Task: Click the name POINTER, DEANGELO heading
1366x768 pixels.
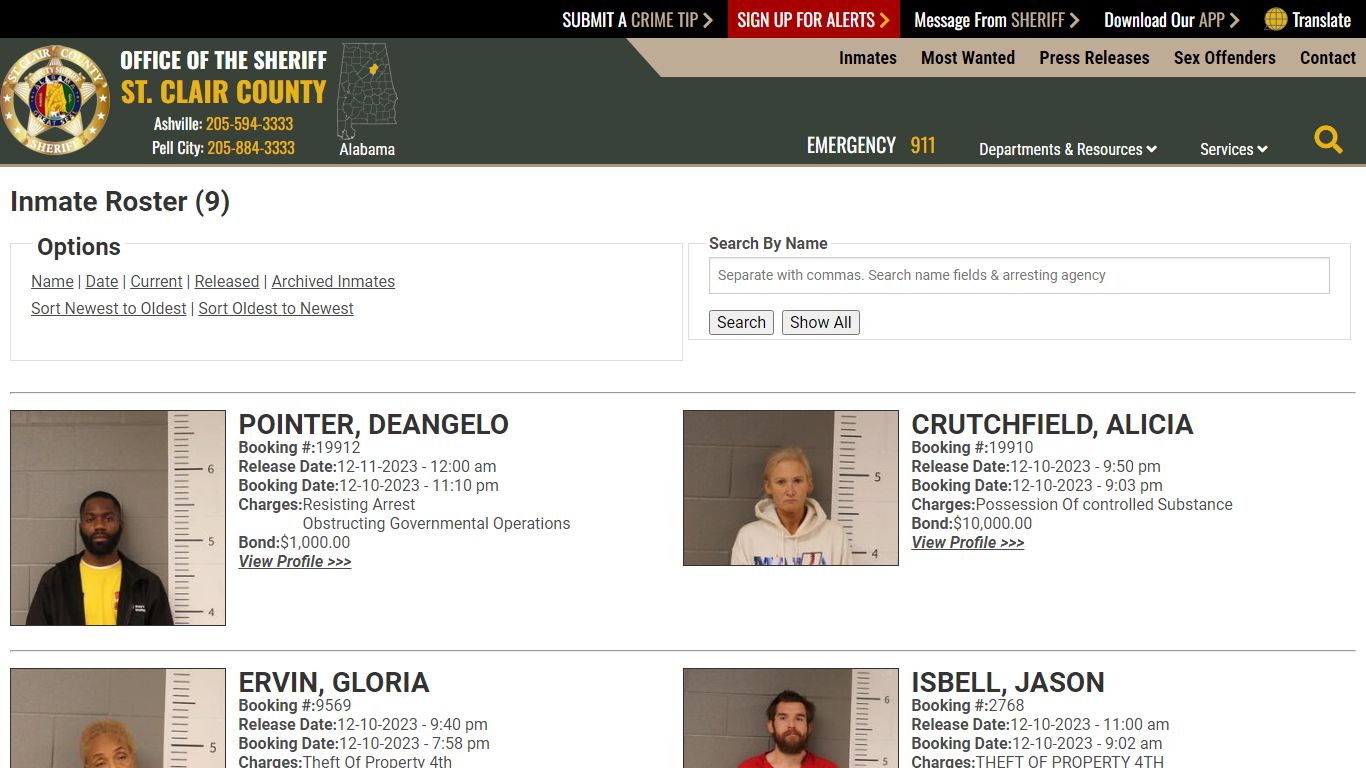Action: [373, 424]
